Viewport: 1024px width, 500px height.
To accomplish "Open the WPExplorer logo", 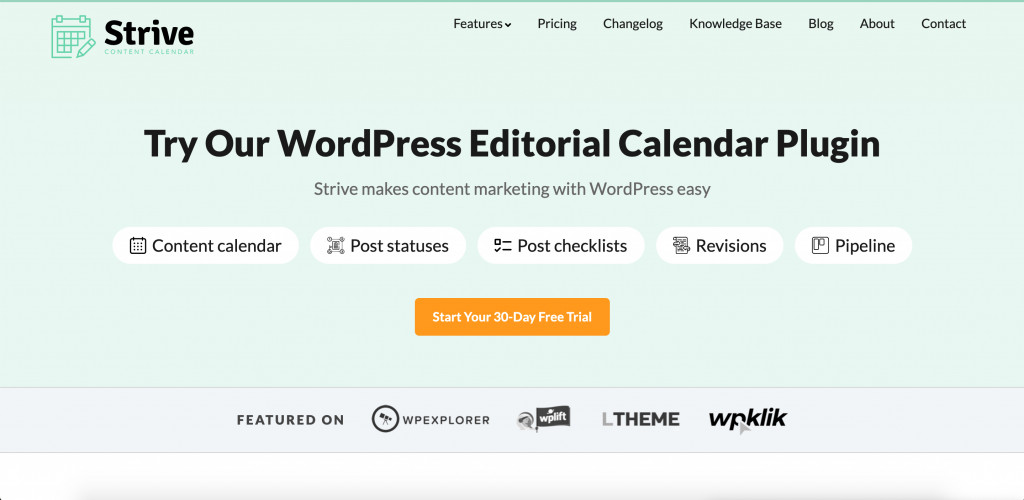I will (x=430, y=419).
